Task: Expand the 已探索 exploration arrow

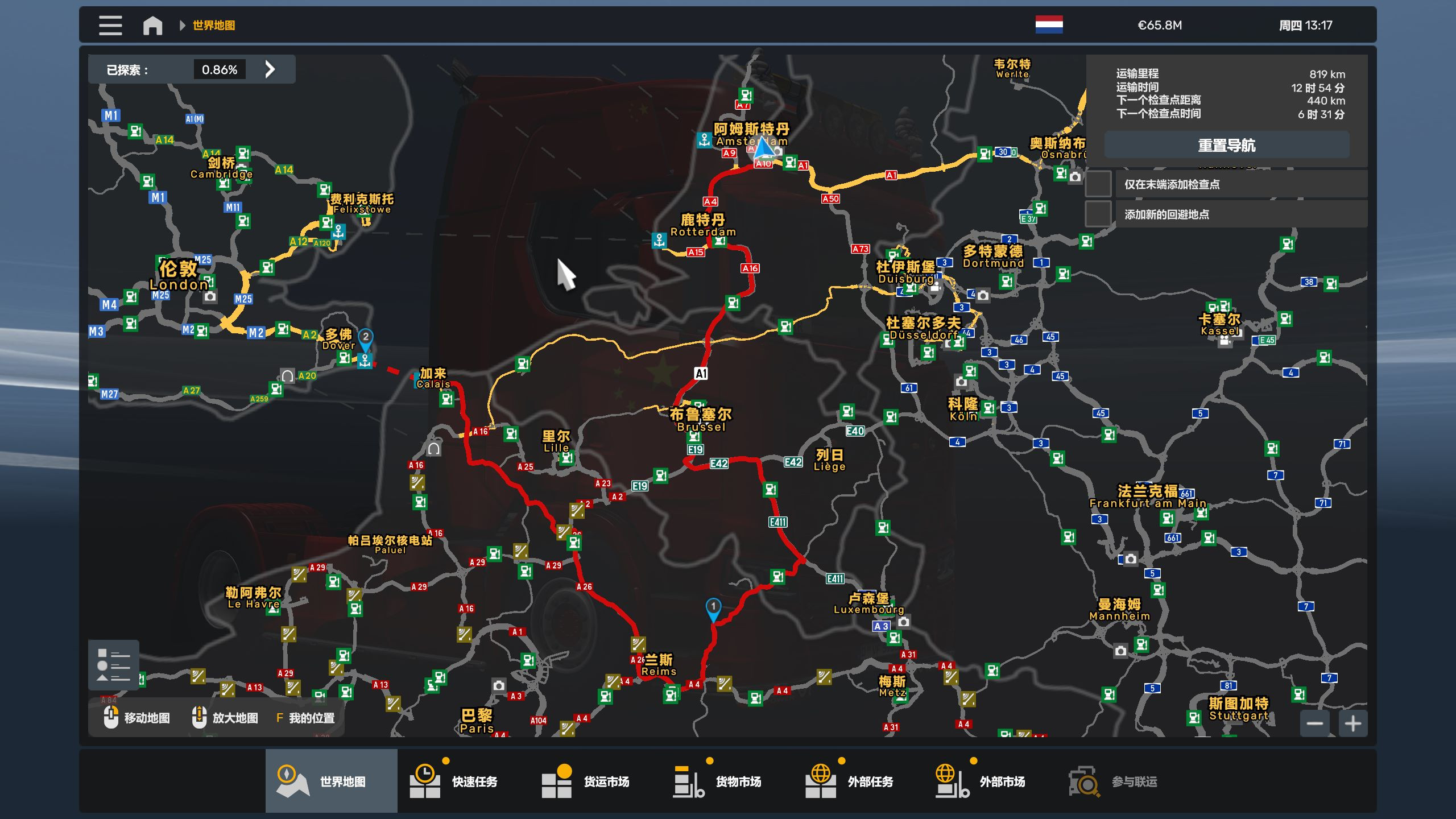Action: pos(270,69)
